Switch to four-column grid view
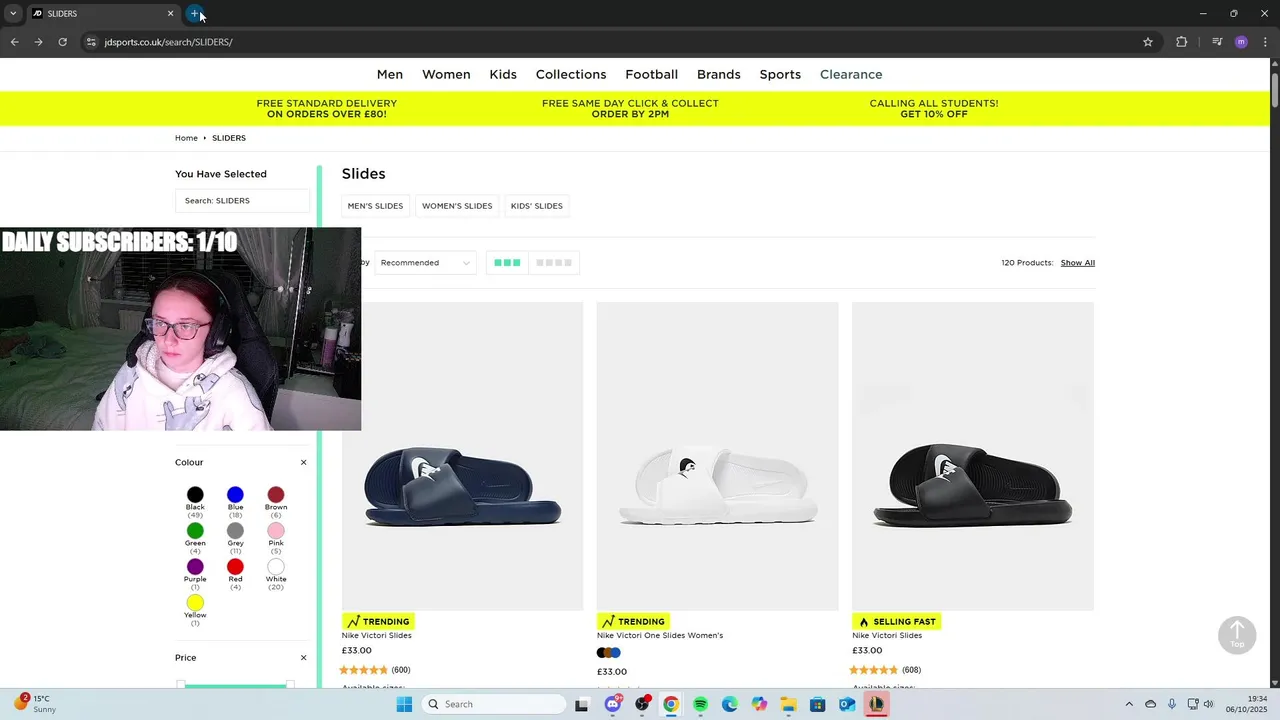 (554, 263)
